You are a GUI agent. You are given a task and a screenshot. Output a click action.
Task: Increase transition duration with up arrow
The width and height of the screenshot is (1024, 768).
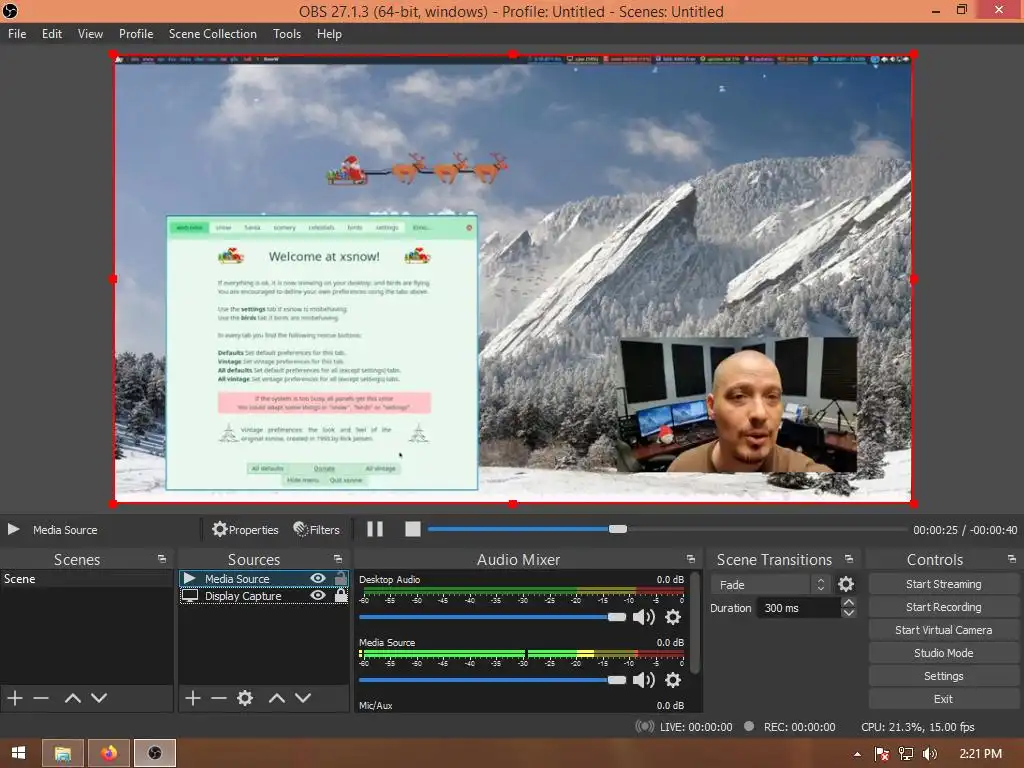pos(848,603)
